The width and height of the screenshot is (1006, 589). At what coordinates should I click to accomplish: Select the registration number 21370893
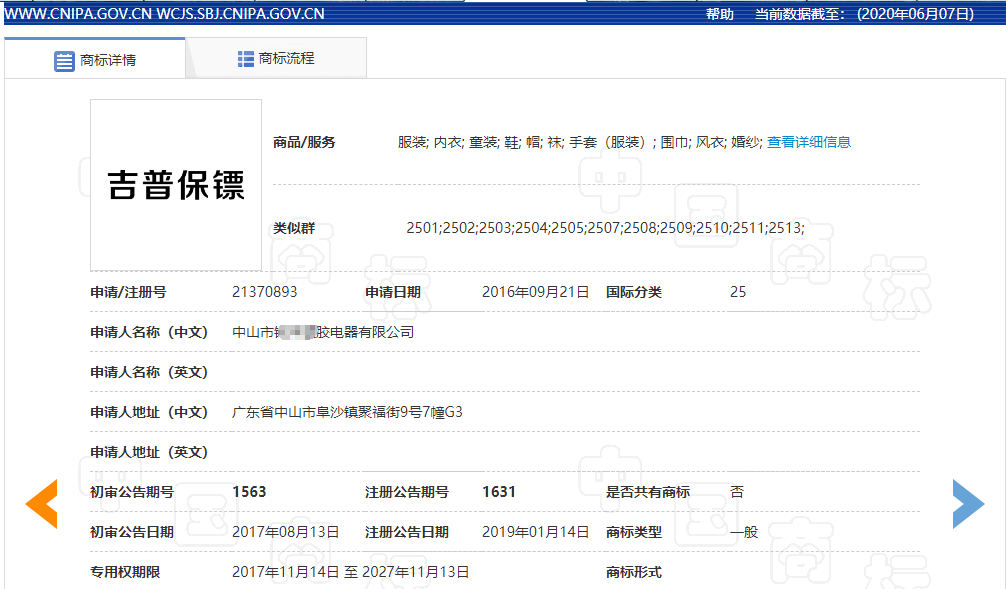(264, 292)
